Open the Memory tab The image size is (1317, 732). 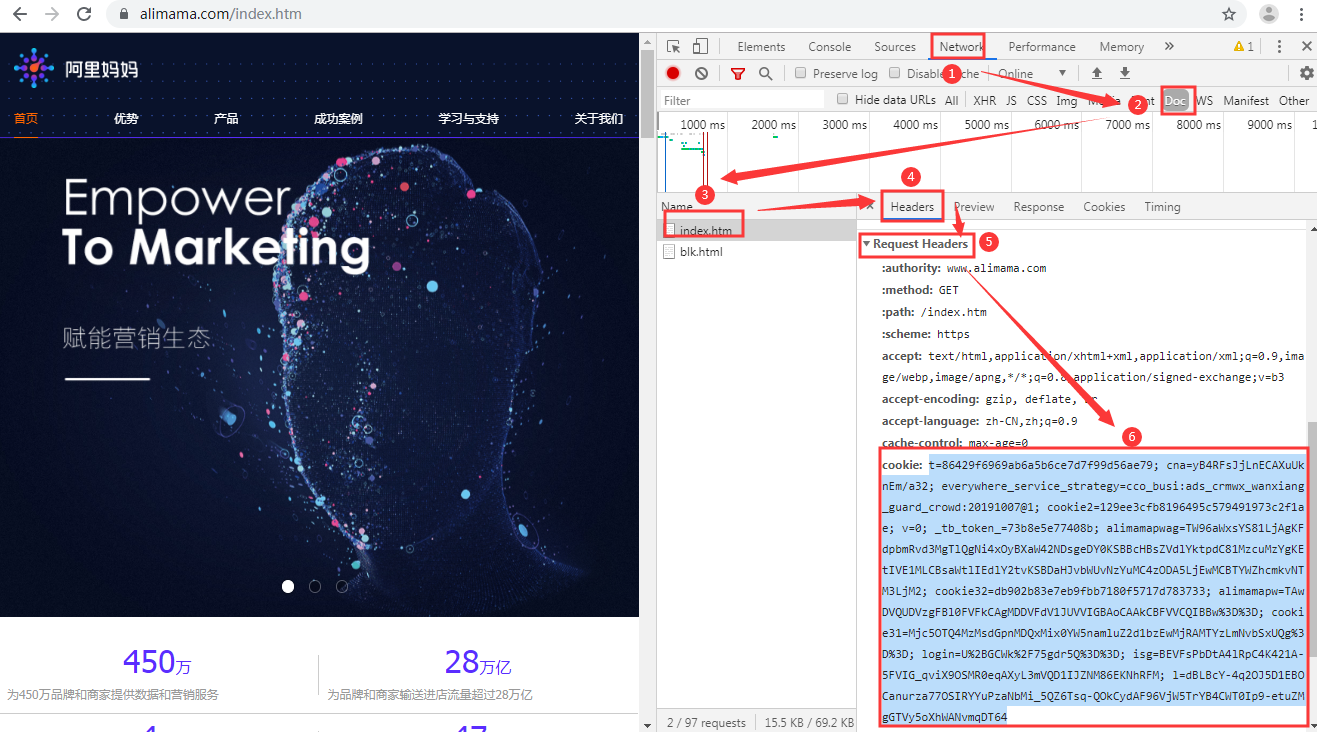pos(1122,46)
